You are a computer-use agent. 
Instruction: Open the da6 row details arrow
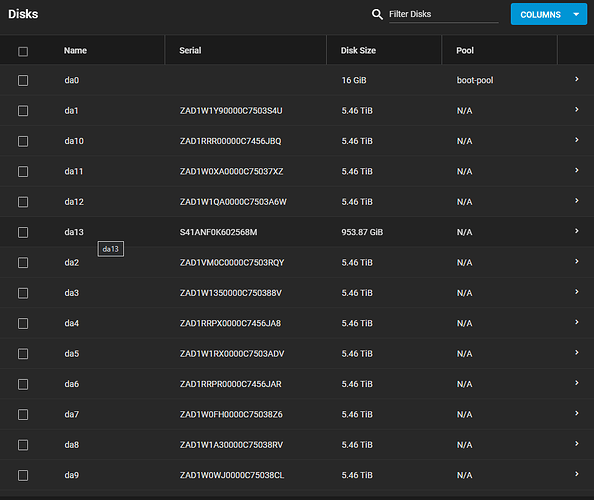[x=577, y=383]
